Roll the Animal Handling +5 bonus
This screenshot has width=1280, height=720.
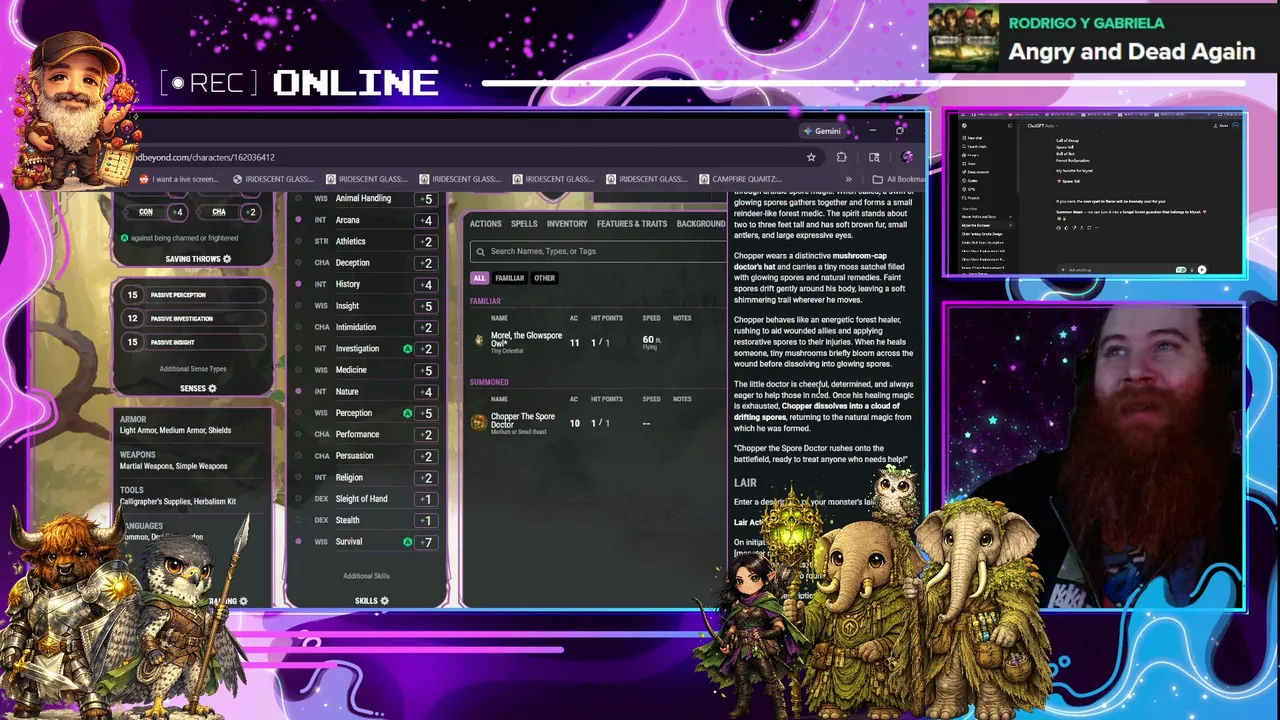(x=426, y=198)
